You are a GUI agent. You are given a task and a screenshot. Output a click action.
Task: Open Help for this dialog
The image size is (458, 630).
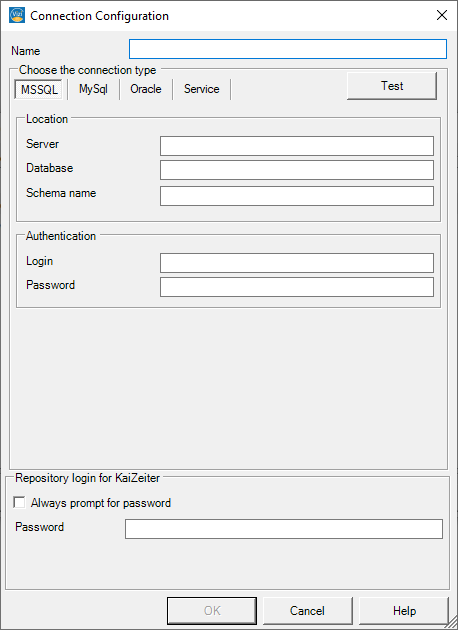pos(404,611)
